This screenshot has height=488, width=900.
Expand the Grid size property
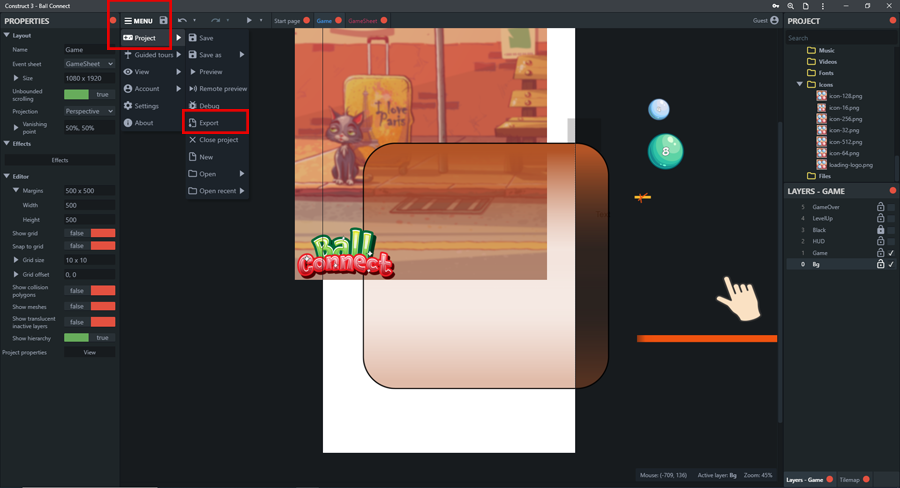pos(16,260)
